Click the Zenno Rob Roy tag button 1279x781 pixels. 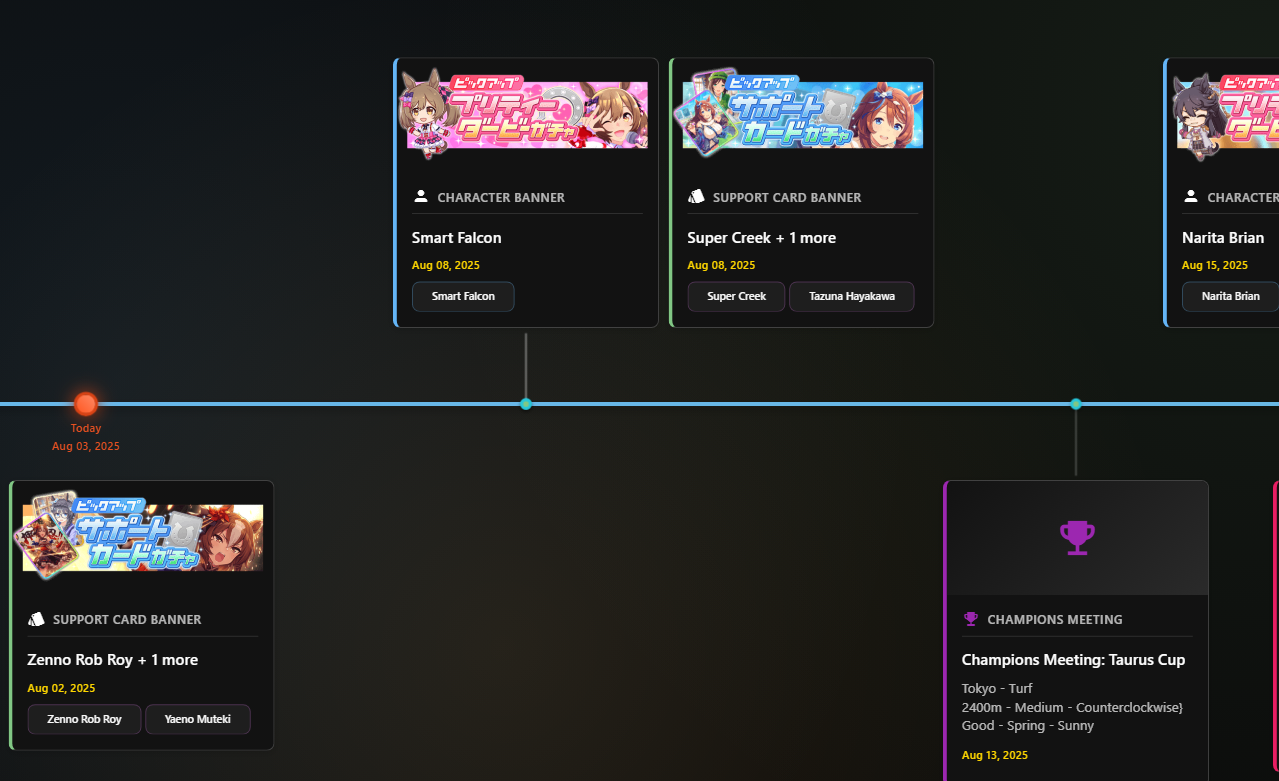click(84, 719)
